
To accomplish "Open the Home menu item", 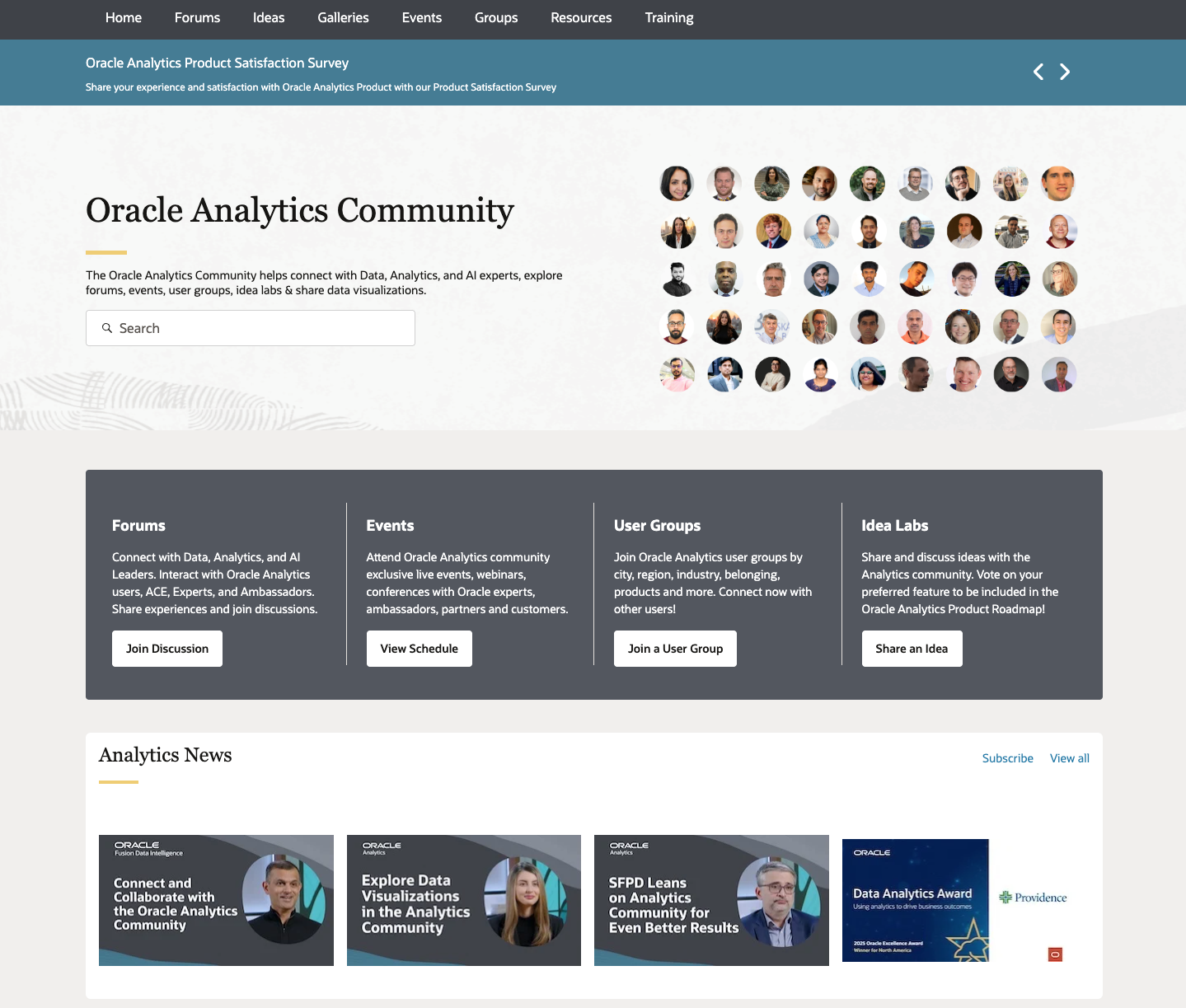I will click(124, 17).
